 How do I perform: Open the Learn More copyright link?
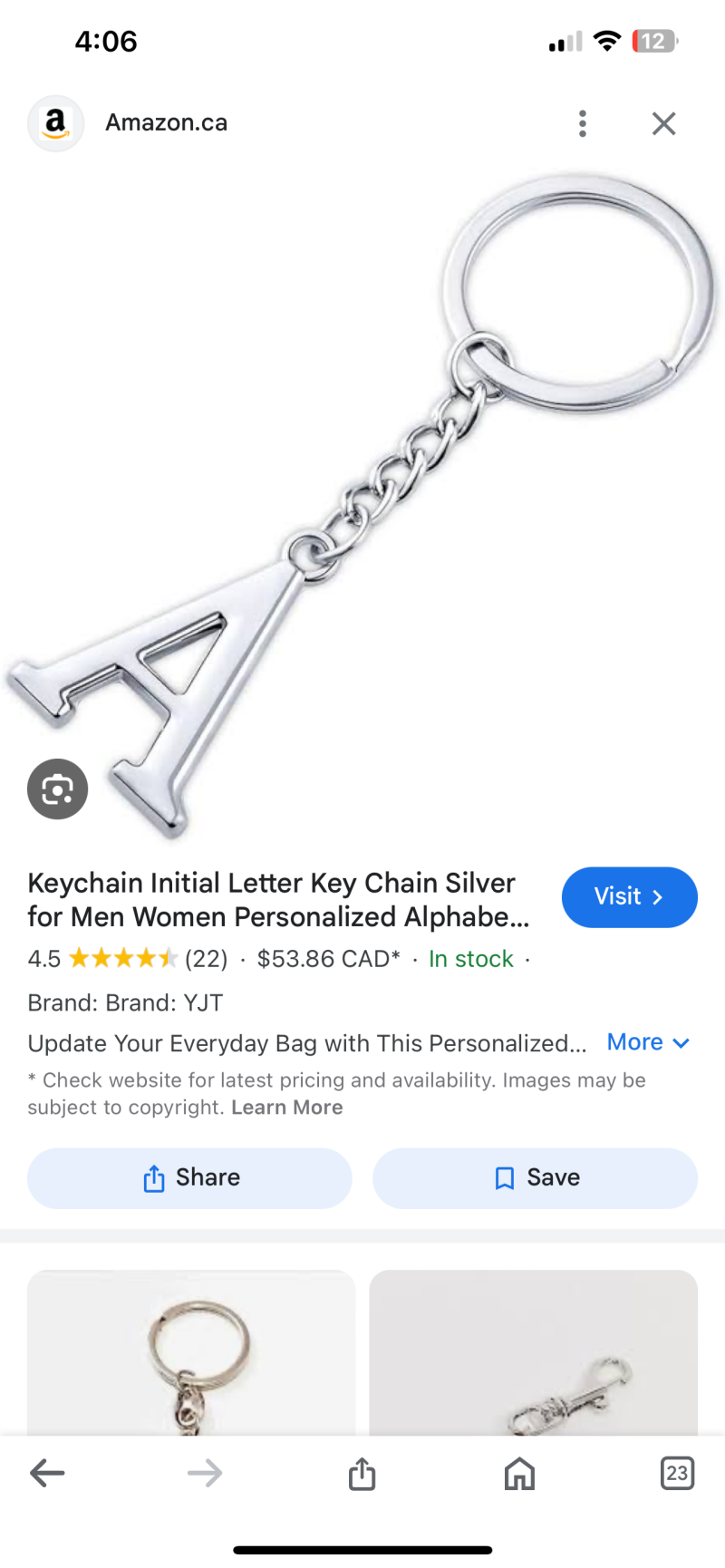tap(287, 1108)
